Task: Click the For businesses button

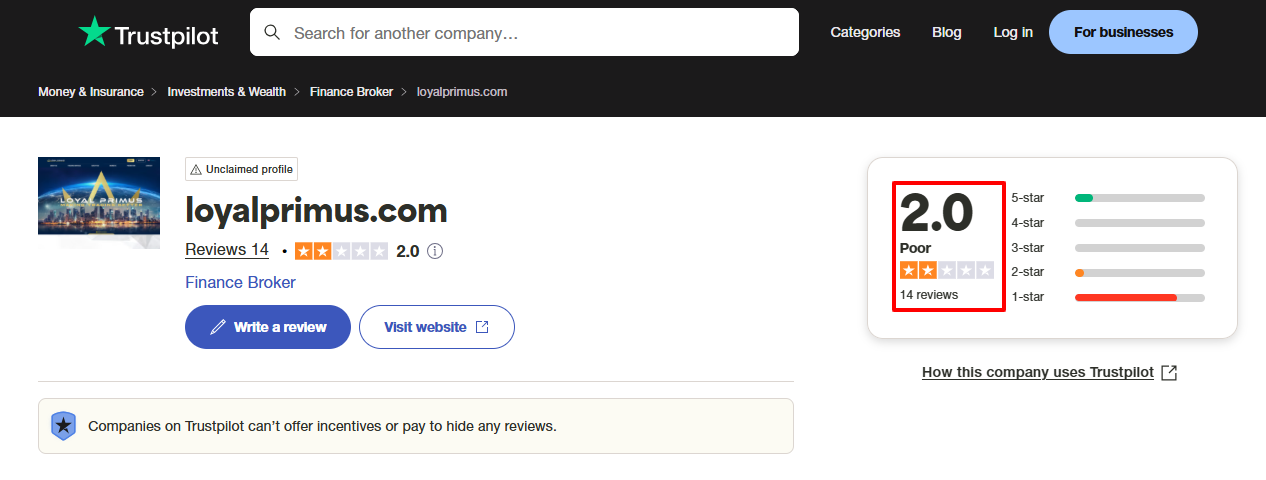Action: 1123,32
